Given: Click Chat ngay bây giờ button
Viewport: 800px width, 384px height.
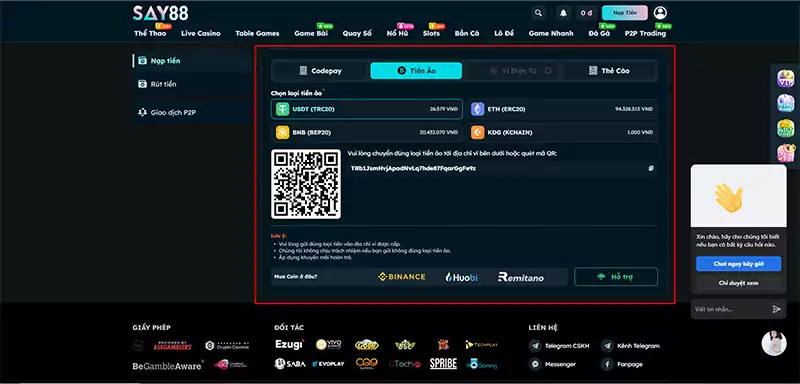Looking at the screenshot, I should tap(738, 264).
